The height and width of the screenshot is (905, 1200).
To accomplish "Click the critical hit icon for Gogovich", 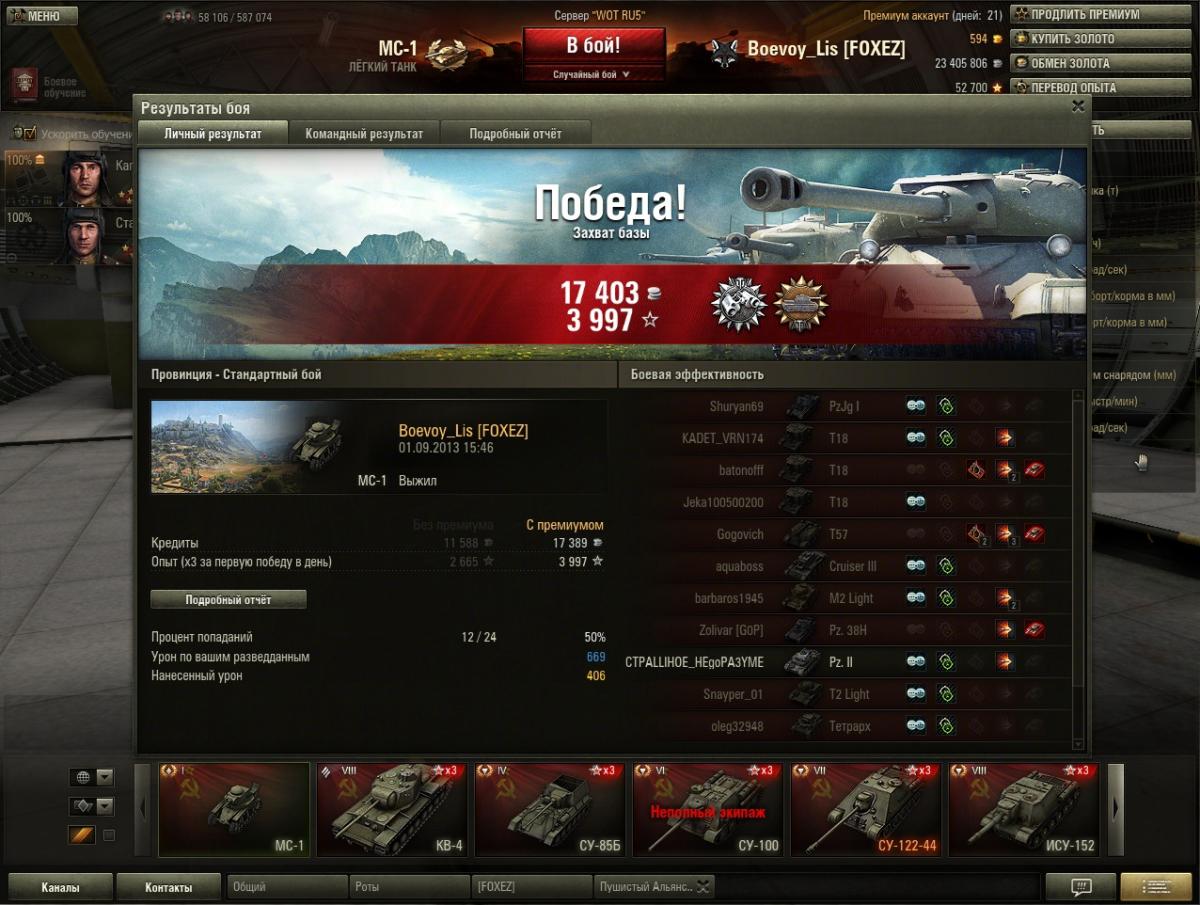I will [x=976, y=534].
